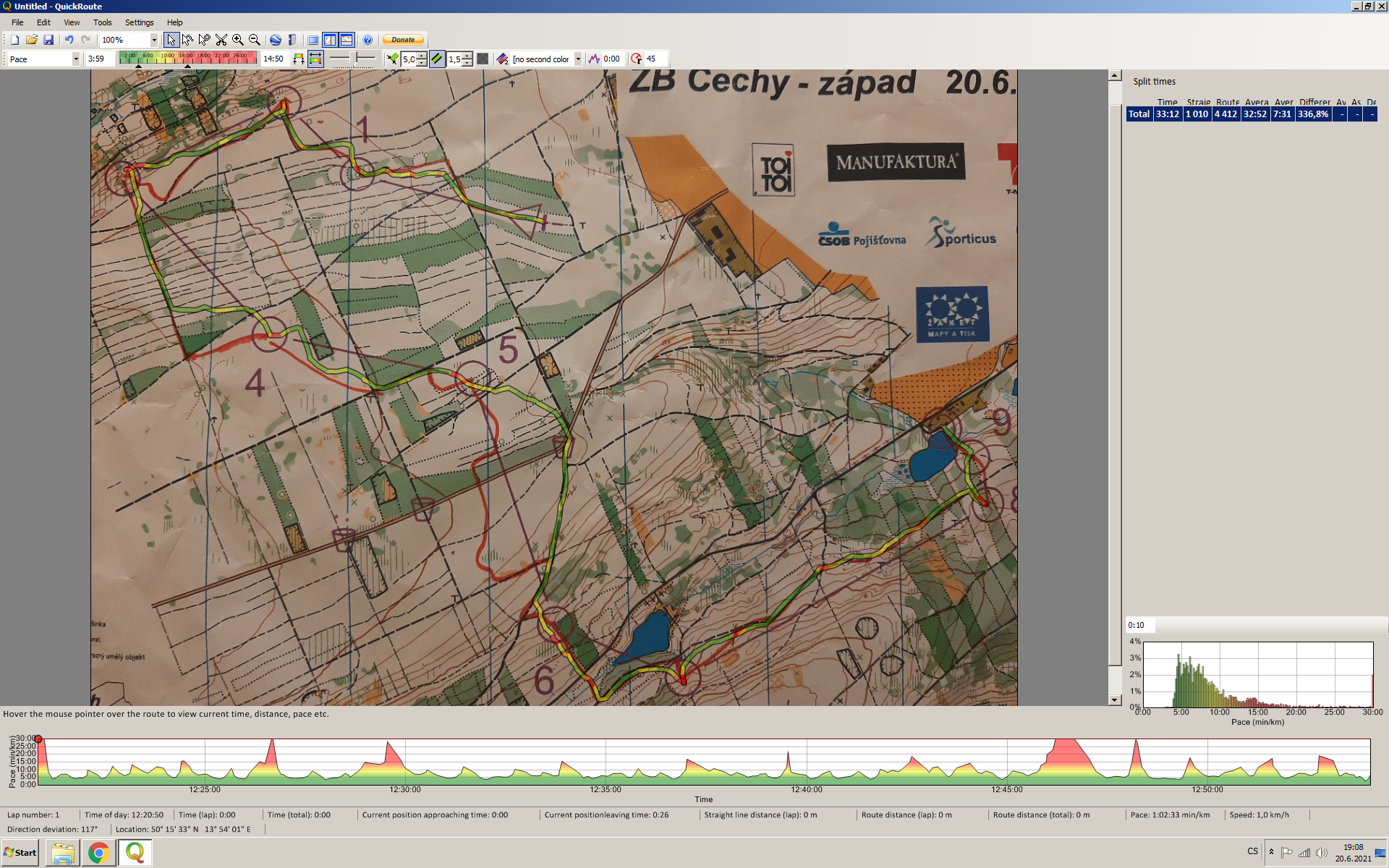Increase the 1,5 mask width stepper
This screenshot has height=868, width=1389.
[467, 56]
